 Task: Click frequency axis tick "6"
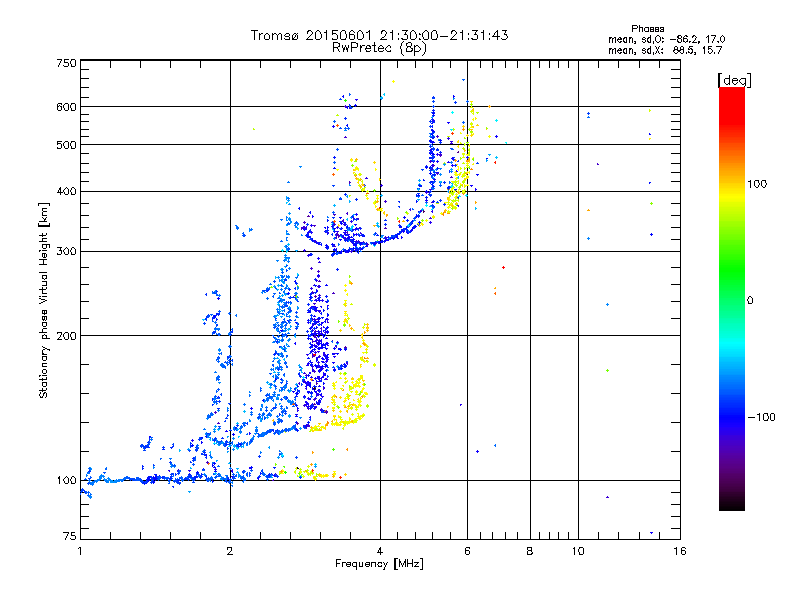[467, 551]
